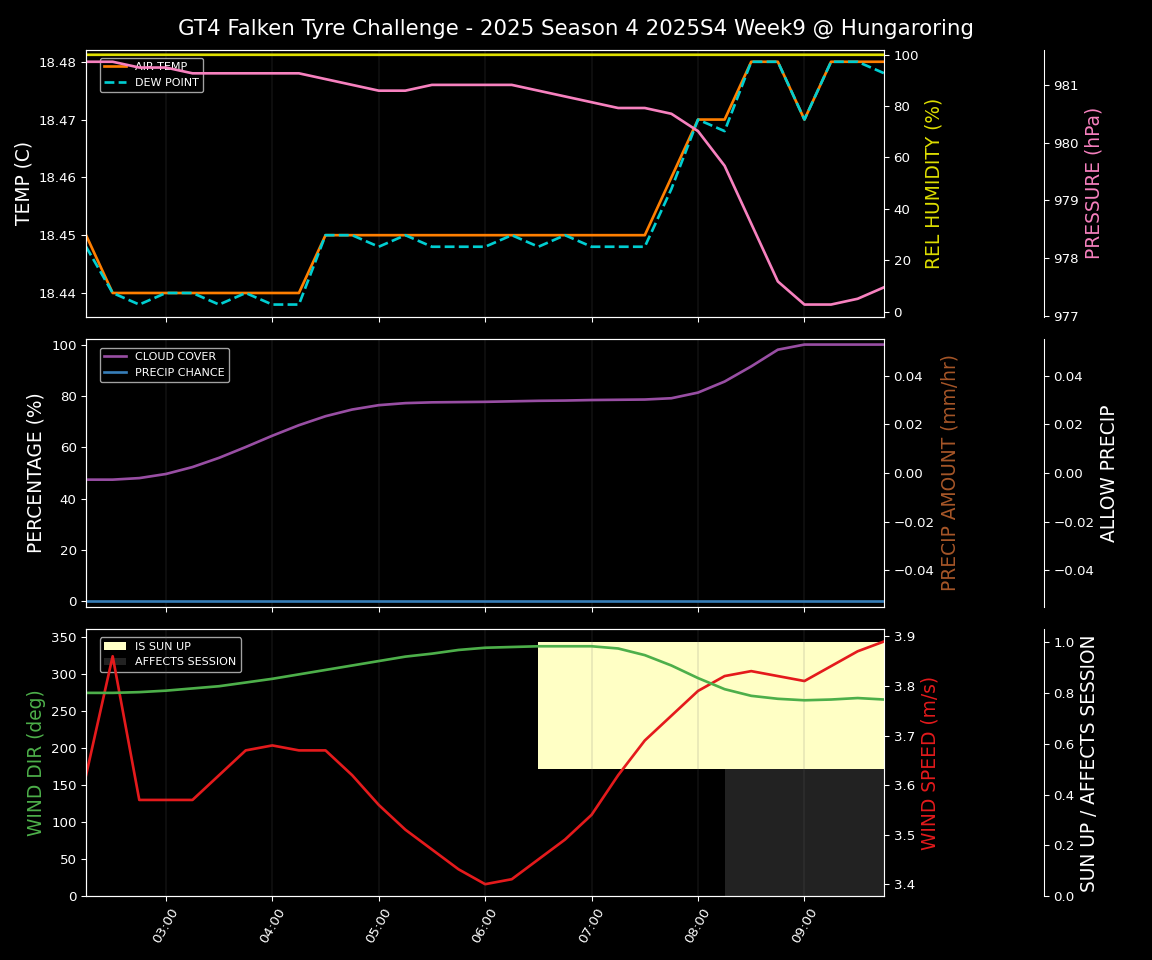The image size is (1152, 960).
Task: Click the PRECIP CHANCE legend entry
Action: (x=178, y=373)
